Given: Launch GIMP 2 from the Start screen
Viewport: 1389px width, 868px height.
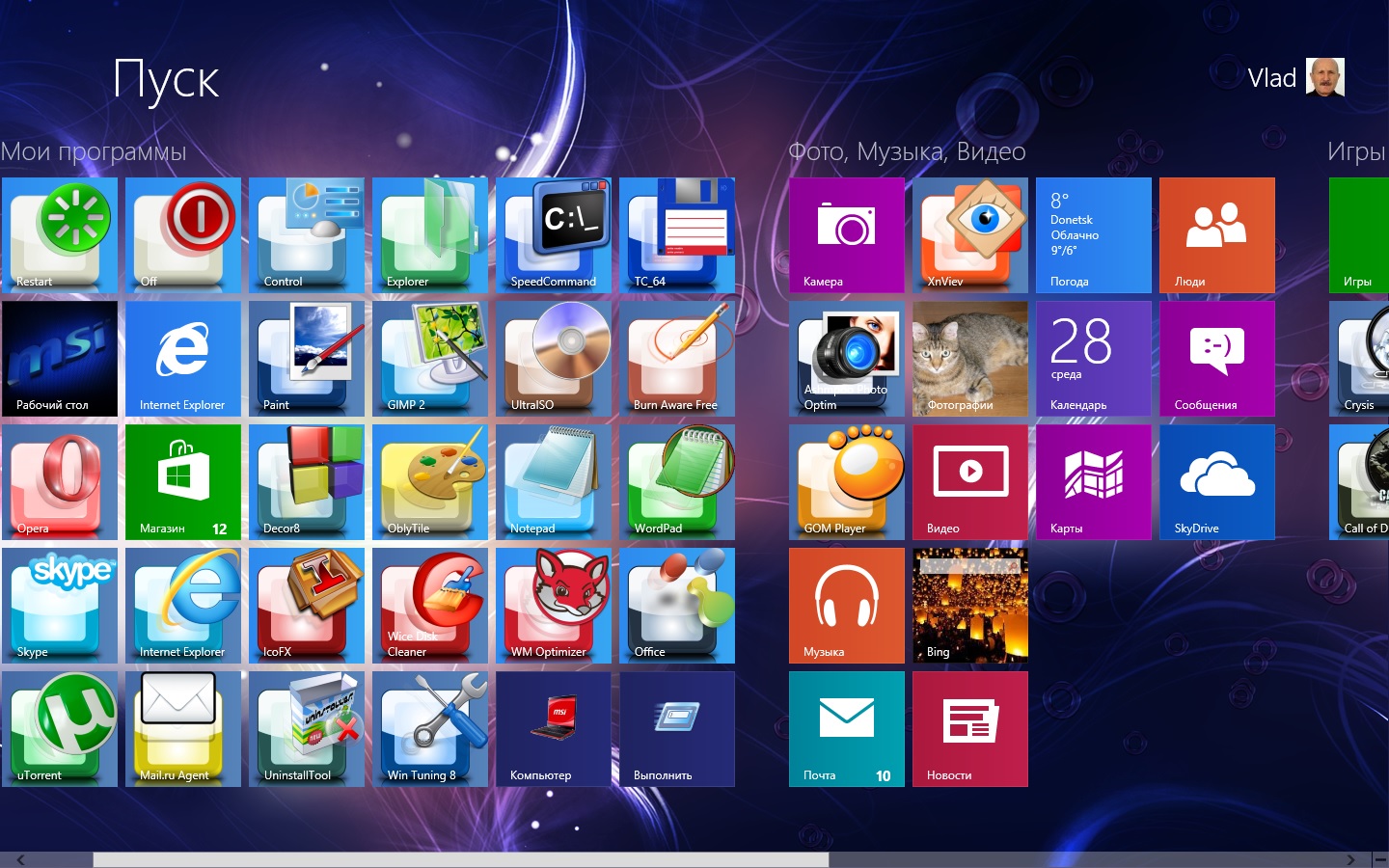Looking at the screenshot, I should 430,359.
